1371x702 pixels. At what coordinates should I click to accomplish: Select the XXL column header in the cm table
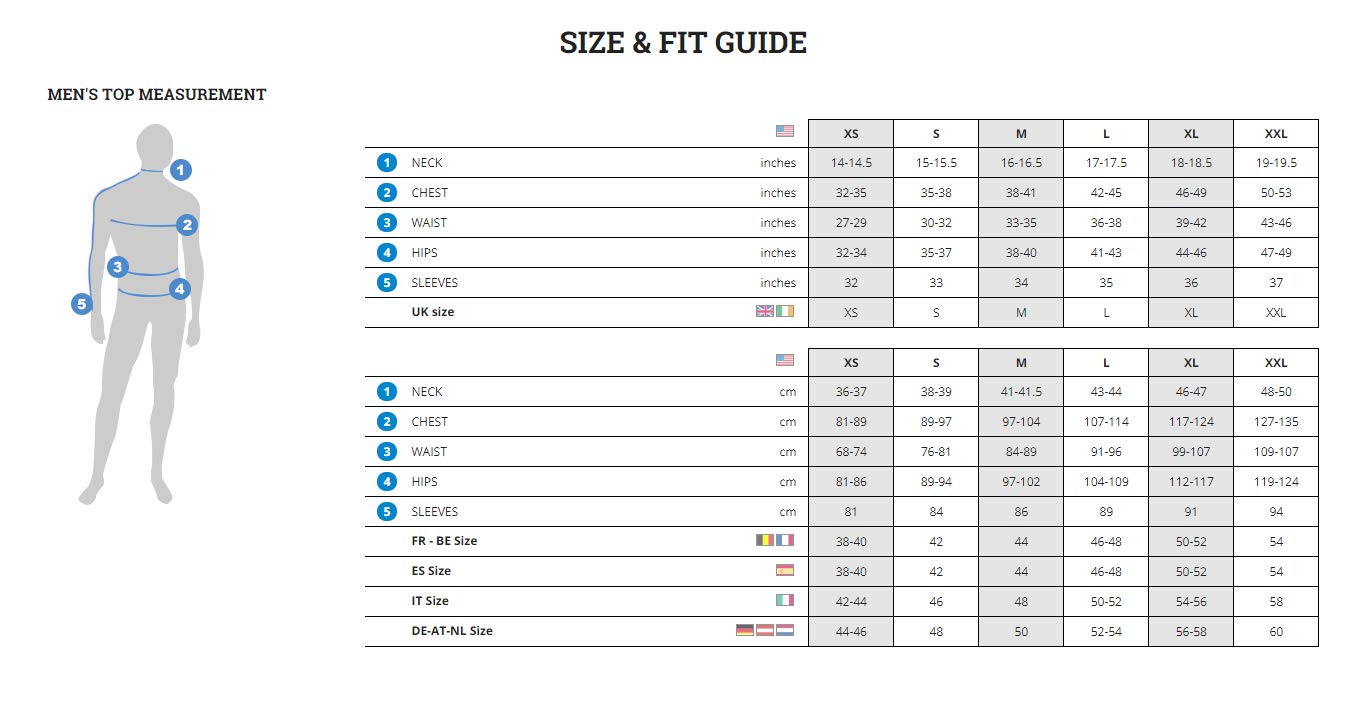(1276, 363)
